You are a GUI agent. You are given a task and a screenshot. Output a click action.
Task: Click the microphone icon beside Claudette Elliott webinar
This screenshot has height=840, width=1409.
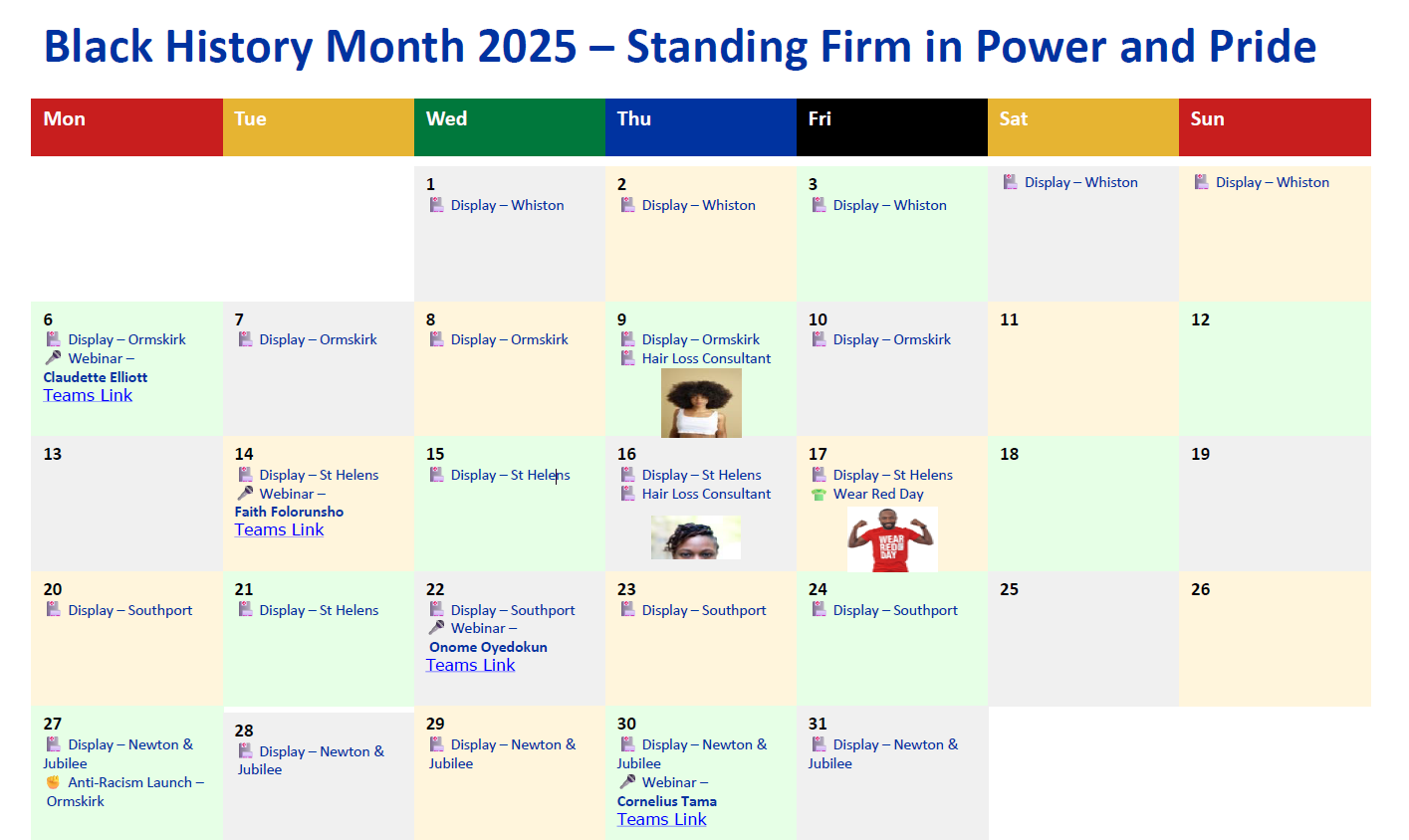[x=53, y=358]
